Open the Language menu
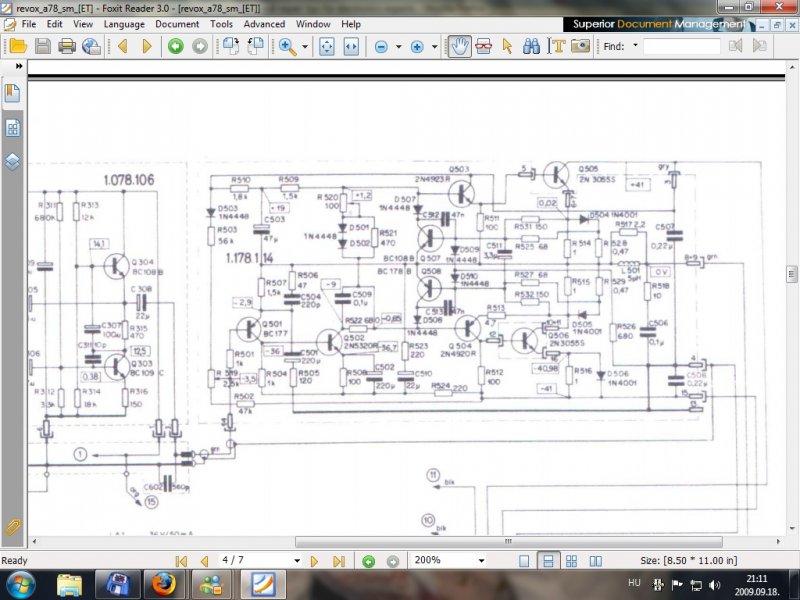Image resolution: width=800 pixels, height=600 pixels. [124, 24]
